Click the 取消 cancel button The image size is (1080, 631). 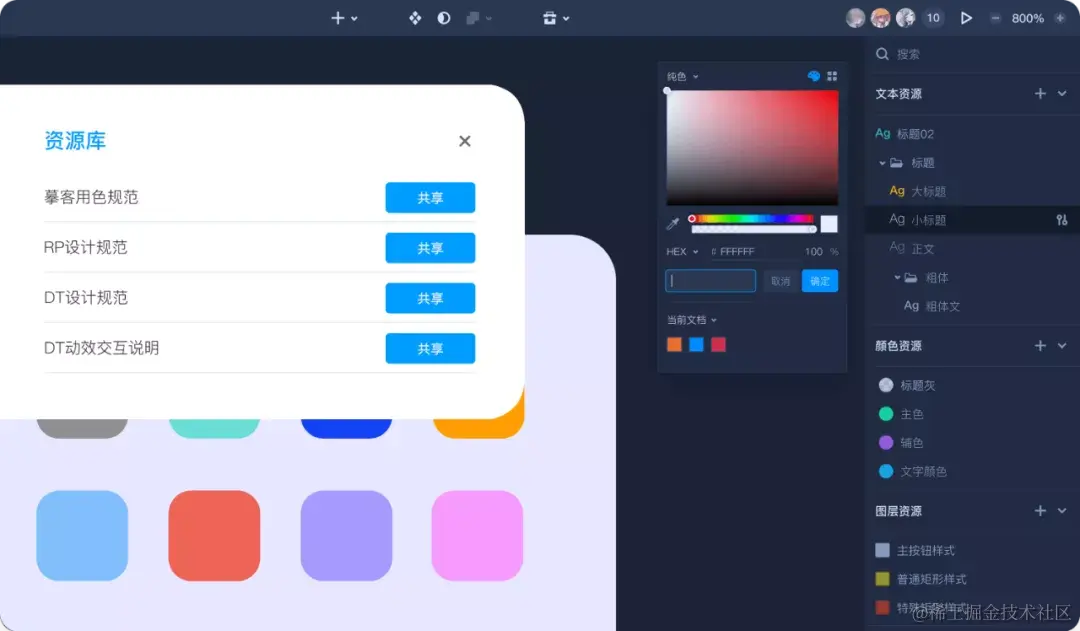(x=780, y=281)
